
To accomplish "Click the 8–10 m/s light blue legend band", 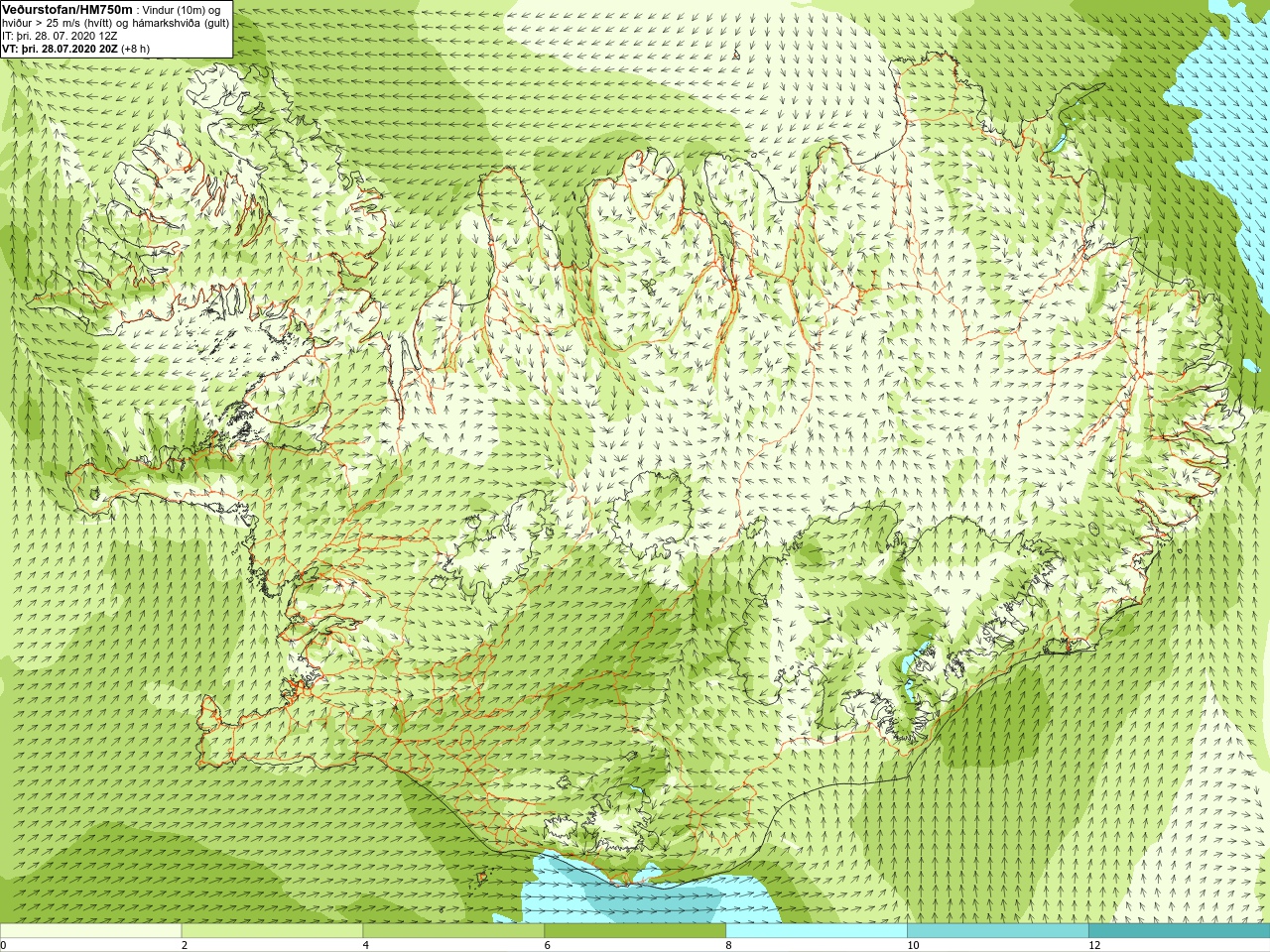I will pos(817,931).
